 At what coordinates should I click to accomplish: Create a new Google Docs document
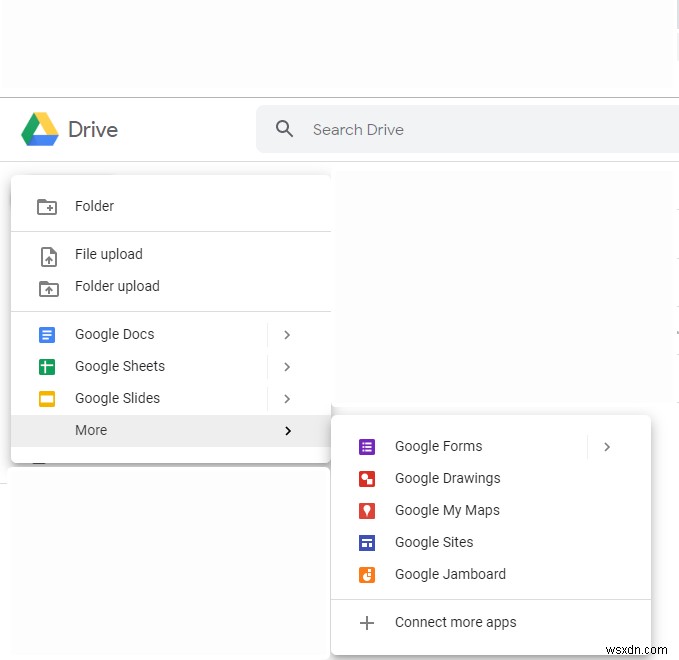click(x=139, y=334)
